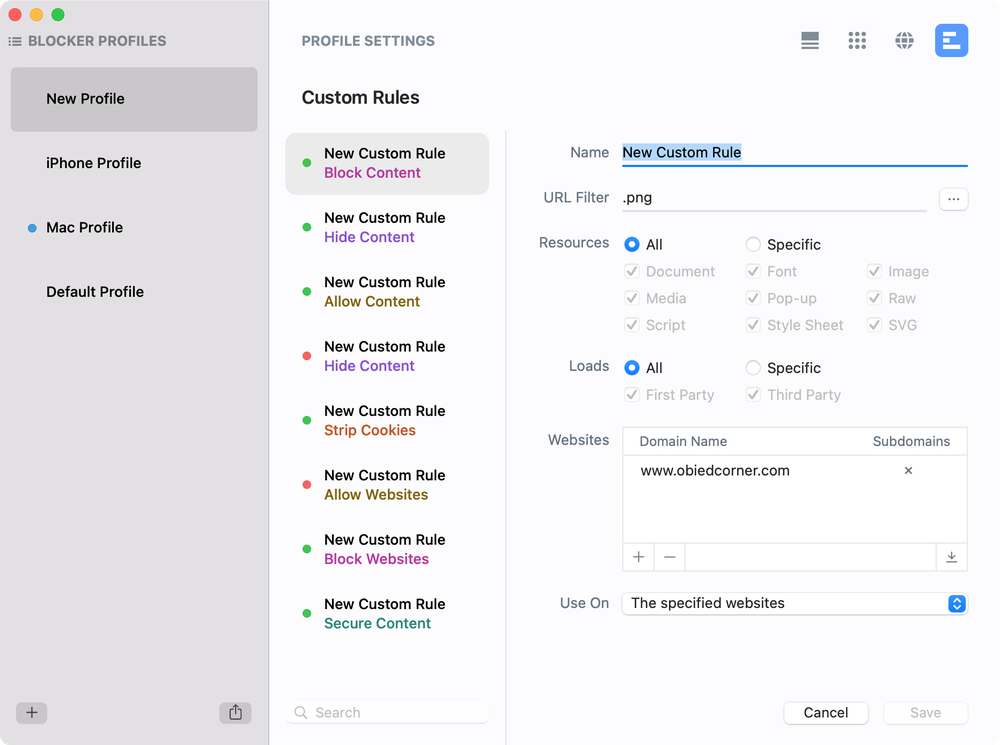1000x745 pixels.
Task: Click the import download icon in Websites table
Action: pyautogui.click(x=951, y=557)
